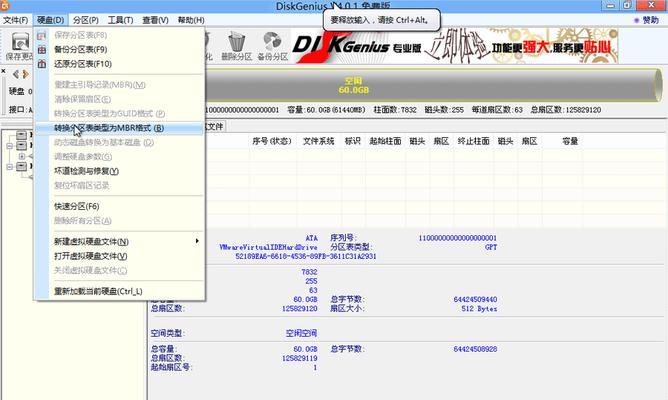The image size is (668, 400).
Task: Click the 空闲空间 space type value
Action: 301,333
